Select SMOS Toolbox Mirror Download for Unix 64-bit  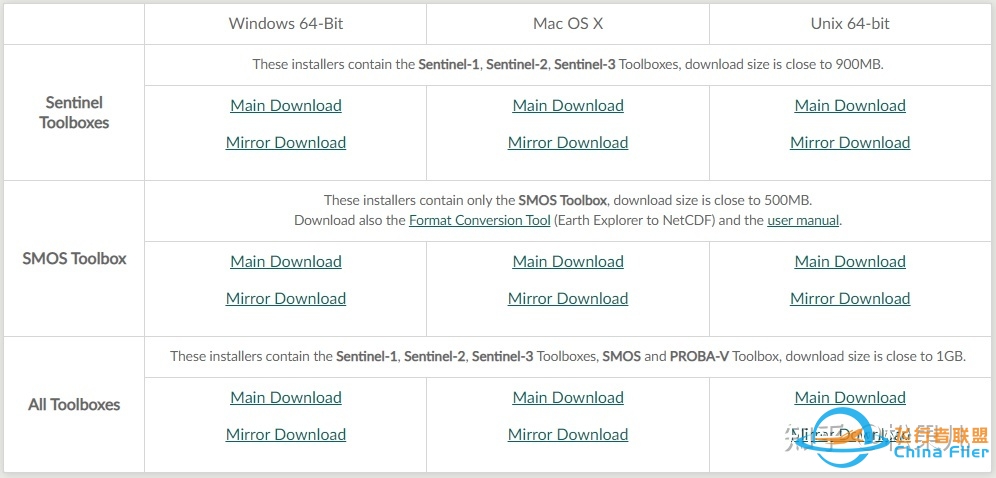click(850, 299)
